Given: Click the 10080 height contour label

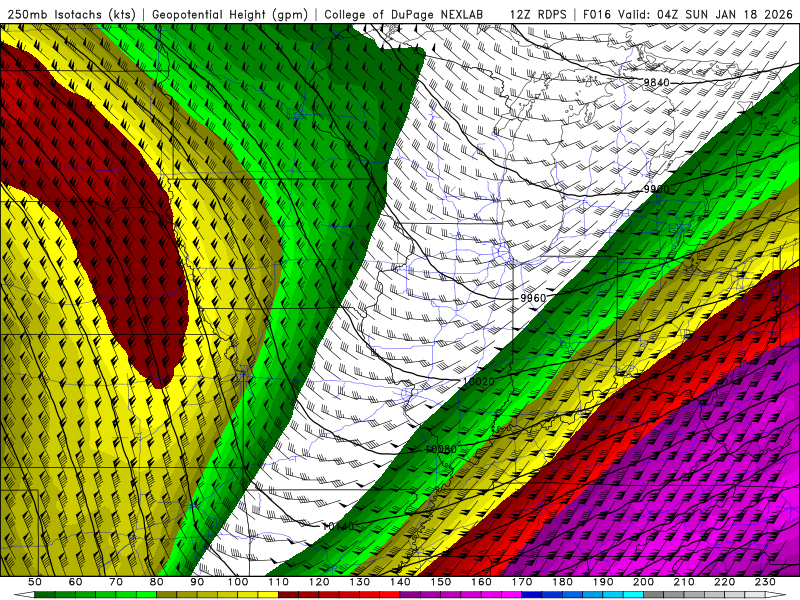Looking at the screenshot, I should tap(441, 449).
